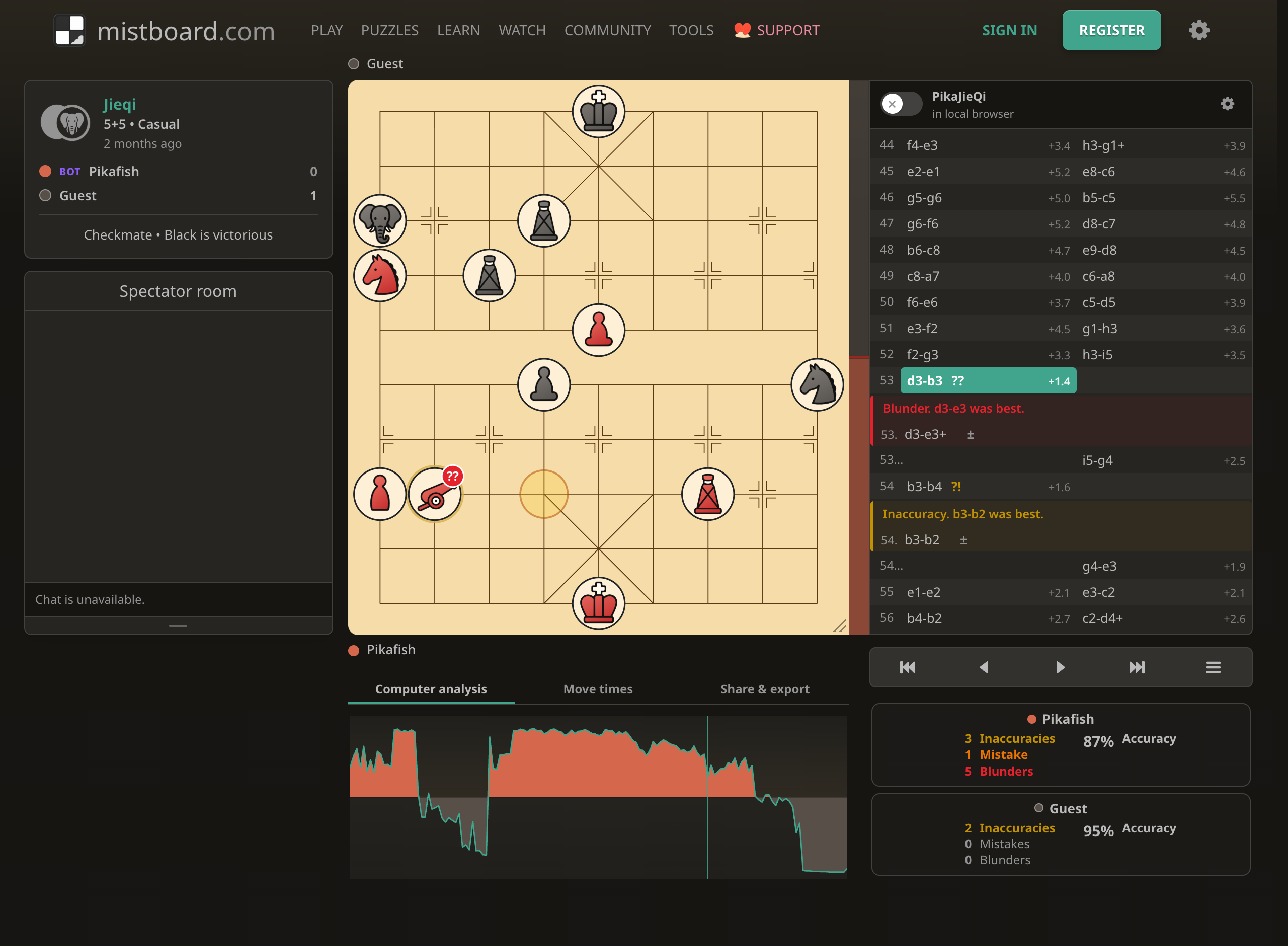Select the black pawn below the river

pyautogui.click(x=544, y=385)
